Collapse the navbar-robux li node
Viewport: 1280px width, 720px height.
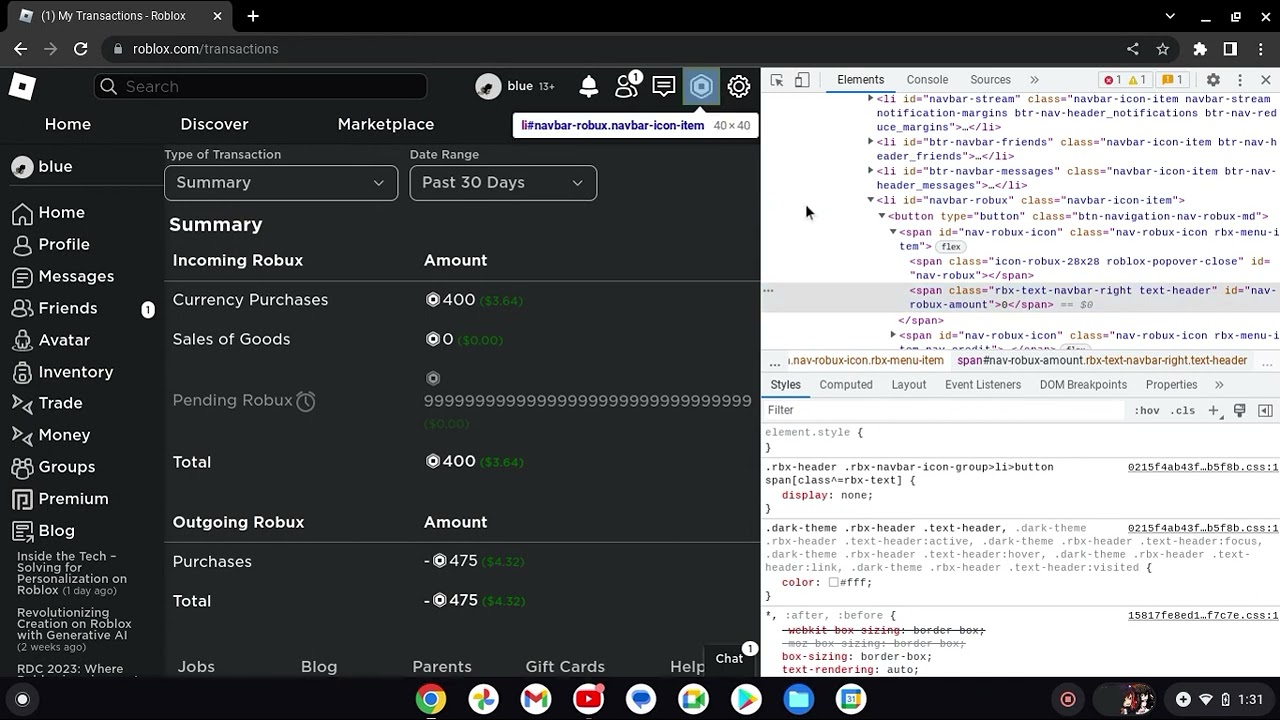871,200
